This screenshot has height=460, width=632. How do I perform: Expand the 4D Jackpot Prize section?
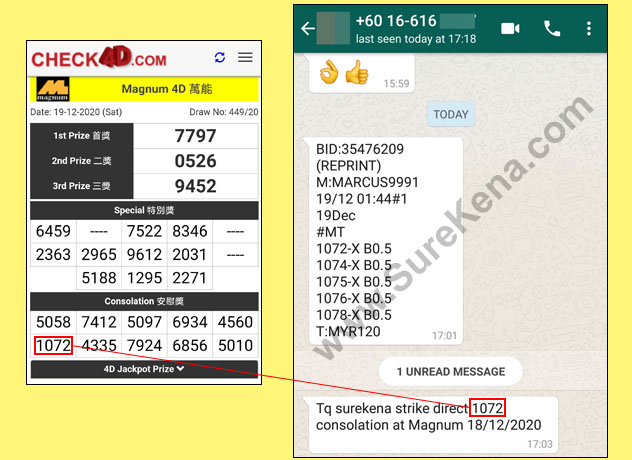coord(144,369)
